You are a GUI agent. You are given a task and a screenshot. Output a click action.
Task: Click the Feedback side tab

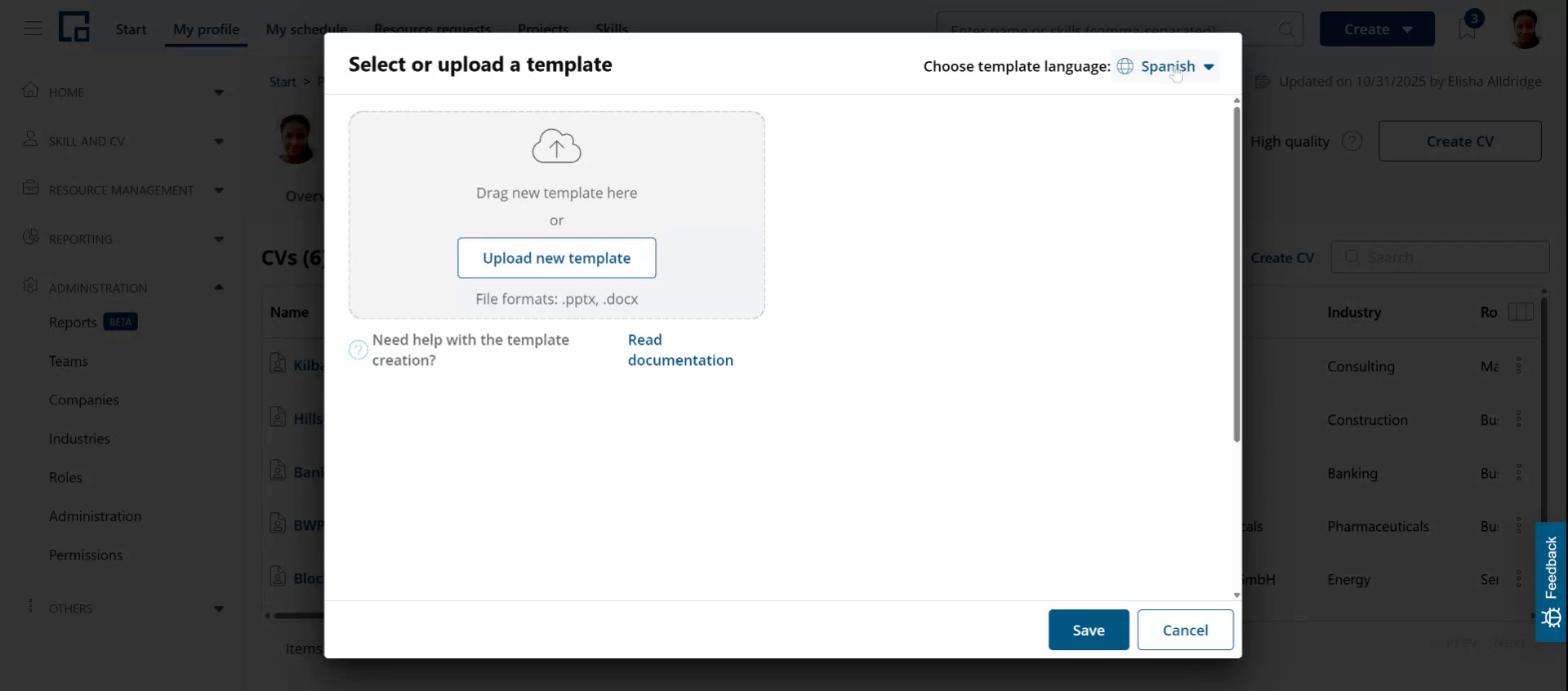pyautogui.click(x=1551, y=582)
